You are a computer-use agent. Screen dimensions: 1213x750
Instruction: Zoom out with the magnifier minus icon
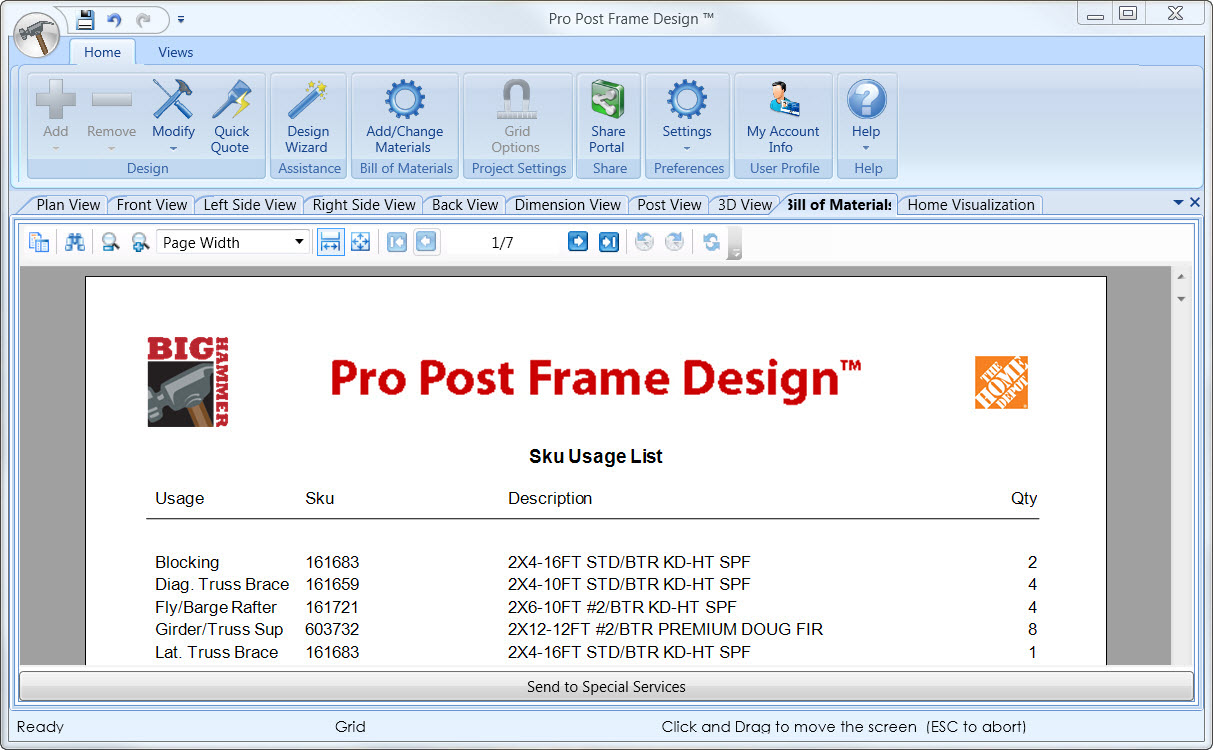click(110, 242)
